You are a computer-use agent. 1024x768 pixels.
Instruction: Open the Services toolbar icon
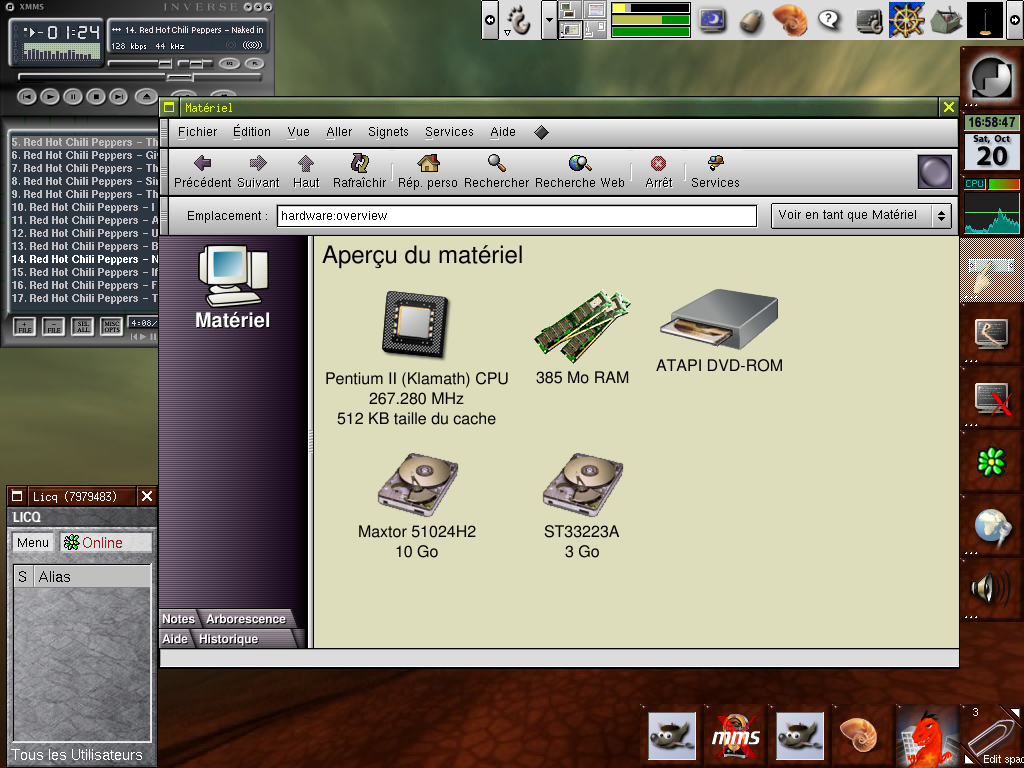[x=715, y=163]
